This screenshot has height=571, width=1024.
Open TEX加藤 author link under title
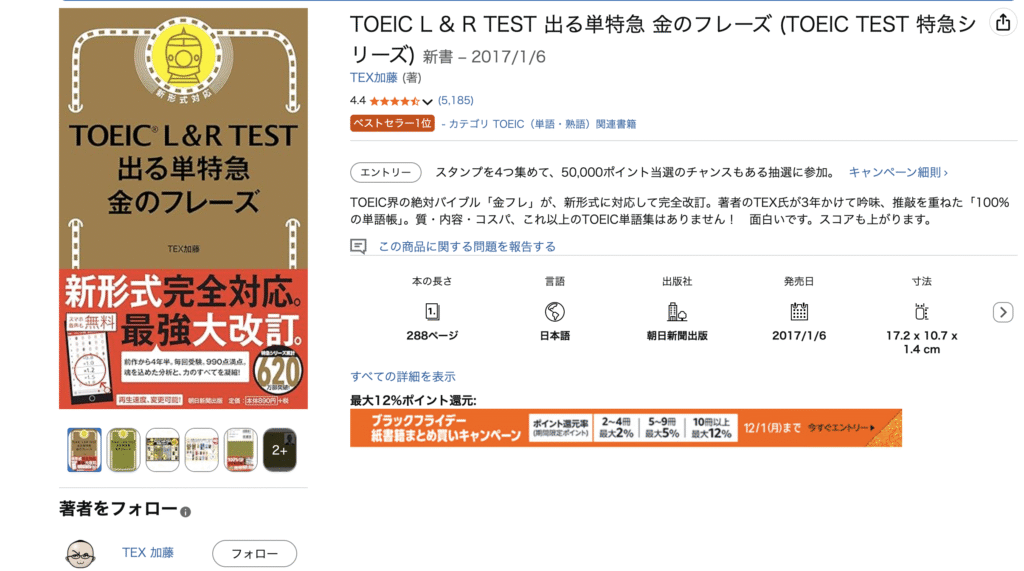pyautogui.click(x=374, y=78)
